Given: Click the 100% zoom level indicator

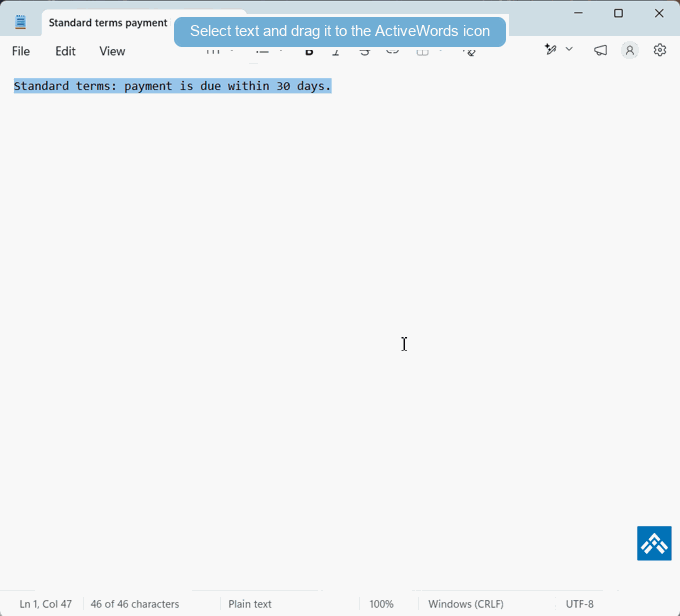Looking at the screenshot, I should point(382,604).
